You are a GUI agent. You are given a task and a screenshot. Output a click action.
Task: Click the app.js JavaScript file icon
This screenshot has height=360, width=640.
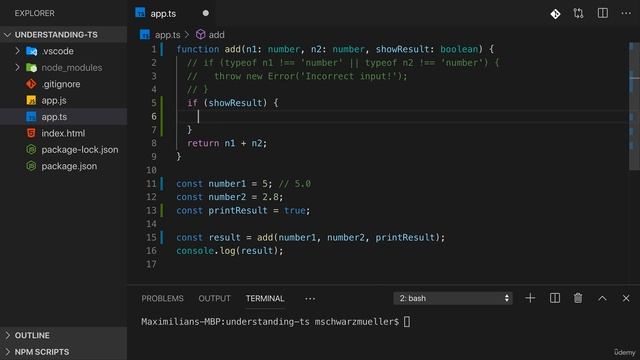[31, 100]
